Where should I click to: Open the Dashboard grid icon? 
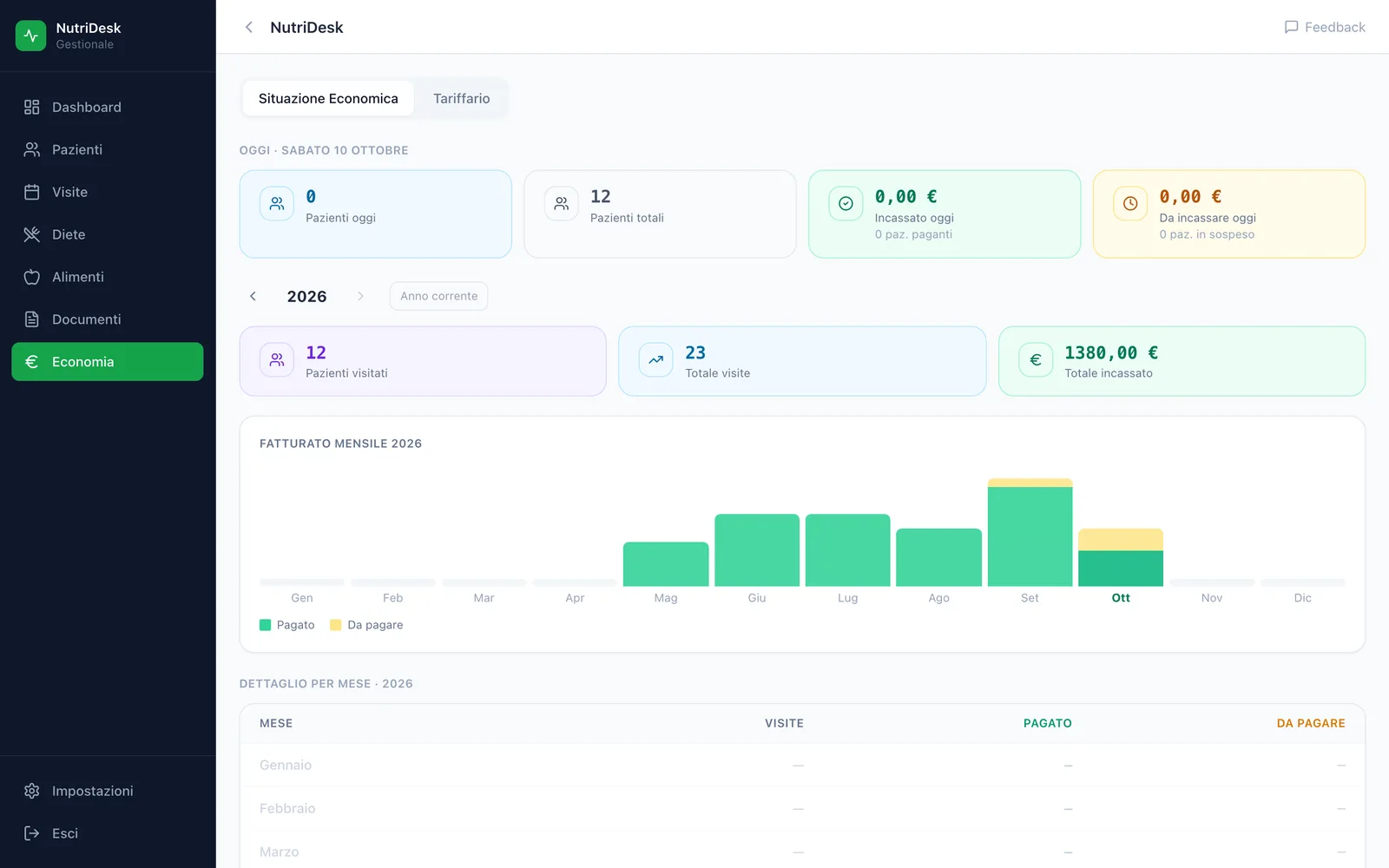(x=32, y=107)
